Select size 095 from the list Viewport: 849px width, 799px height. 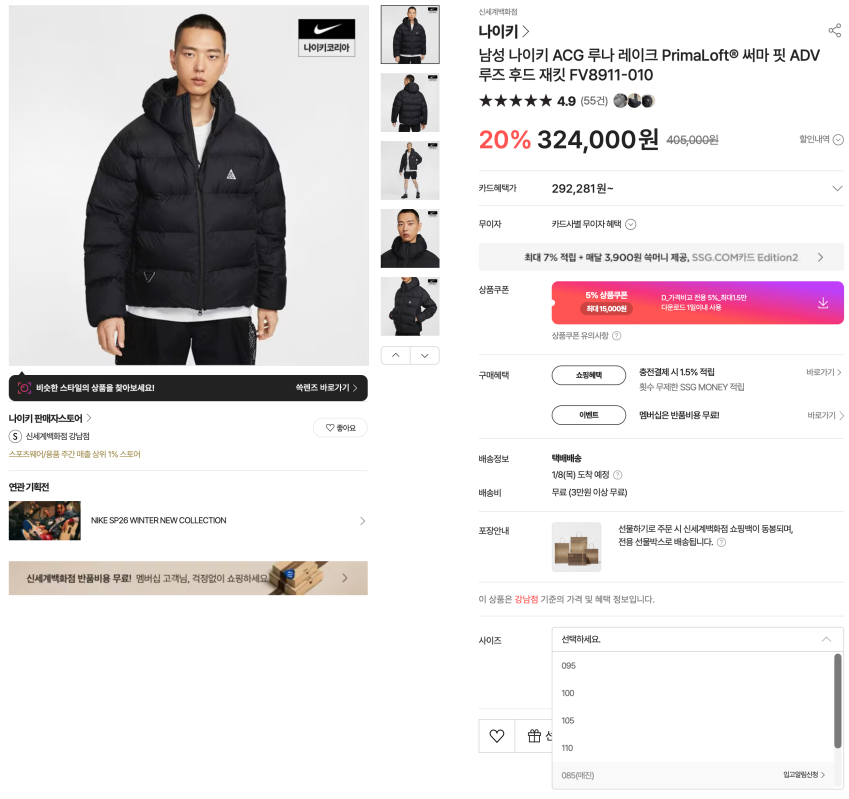tap(569, 665)
